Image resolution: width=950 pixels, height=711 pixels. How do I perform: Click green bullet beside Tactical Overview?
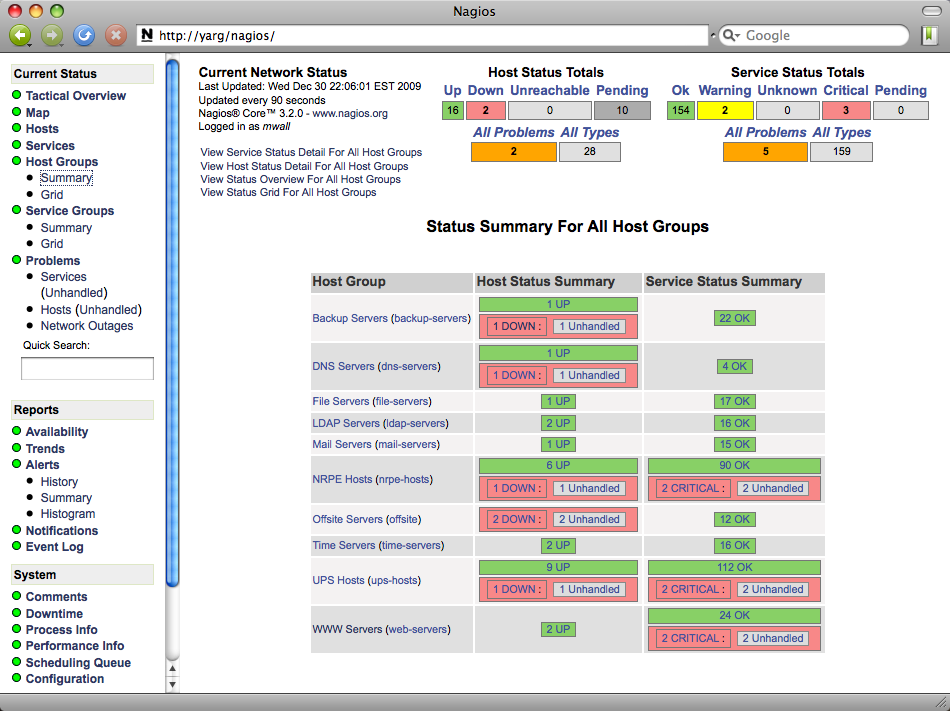[x=17, y=96]
